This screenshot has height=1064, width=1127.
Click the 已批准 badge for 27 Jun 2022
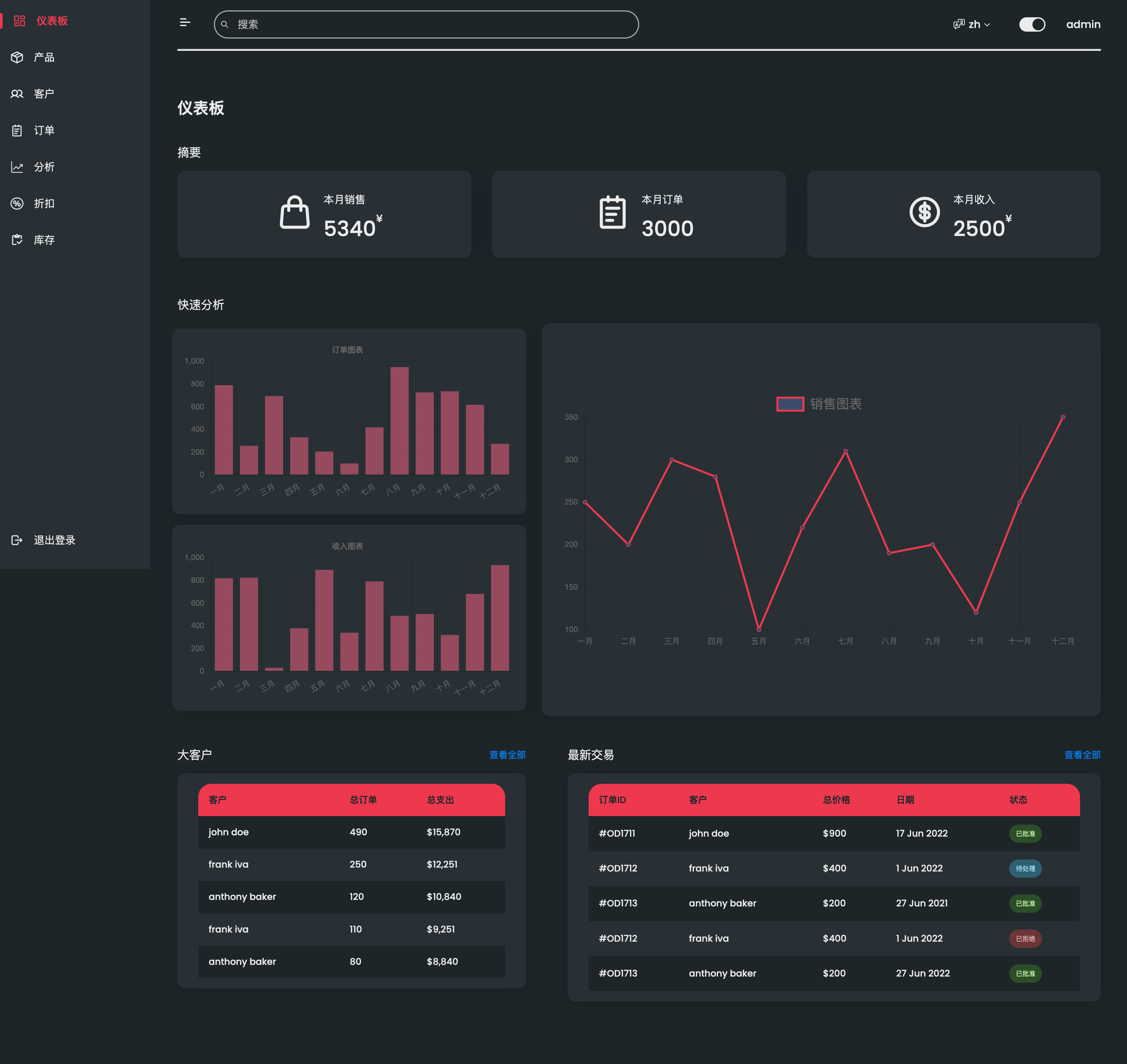pyautogui.click(x=1025, y=974)
